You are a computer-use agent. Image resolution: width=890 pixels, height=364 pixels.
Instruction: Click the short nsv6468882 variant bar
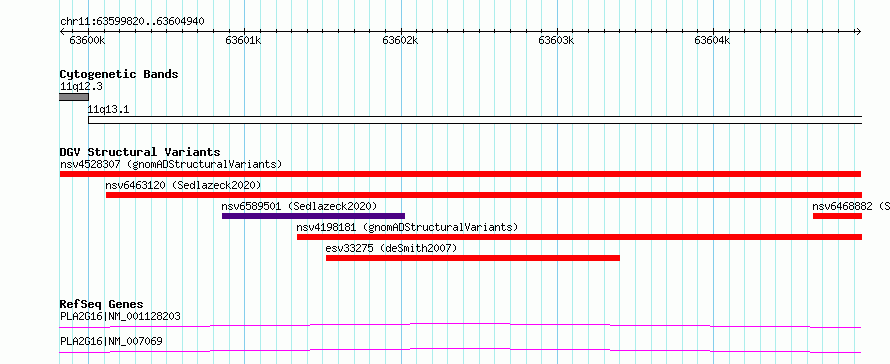[x=837, y=216]
